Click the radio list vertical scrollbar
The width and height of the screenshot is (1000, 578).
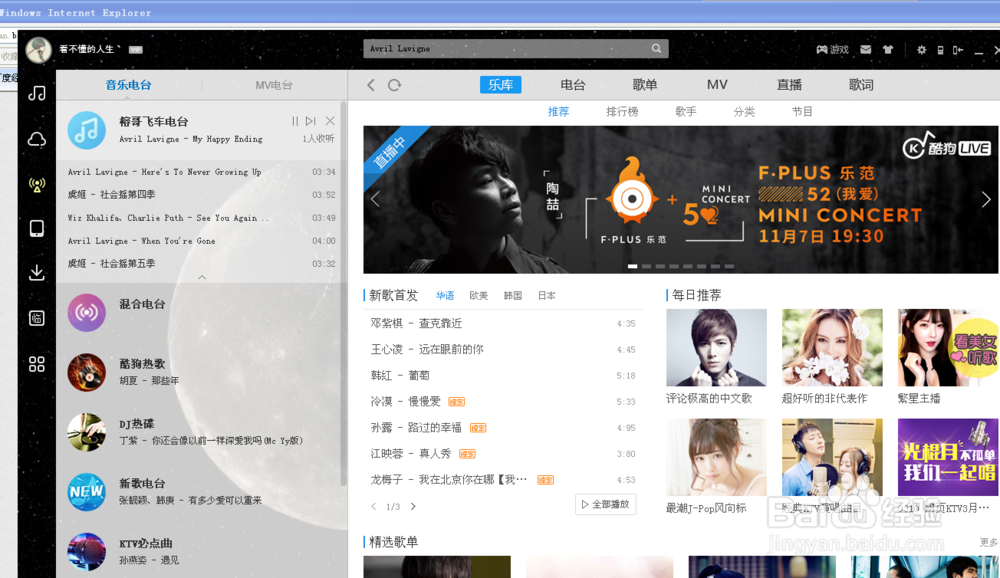(x=344, y=293)
